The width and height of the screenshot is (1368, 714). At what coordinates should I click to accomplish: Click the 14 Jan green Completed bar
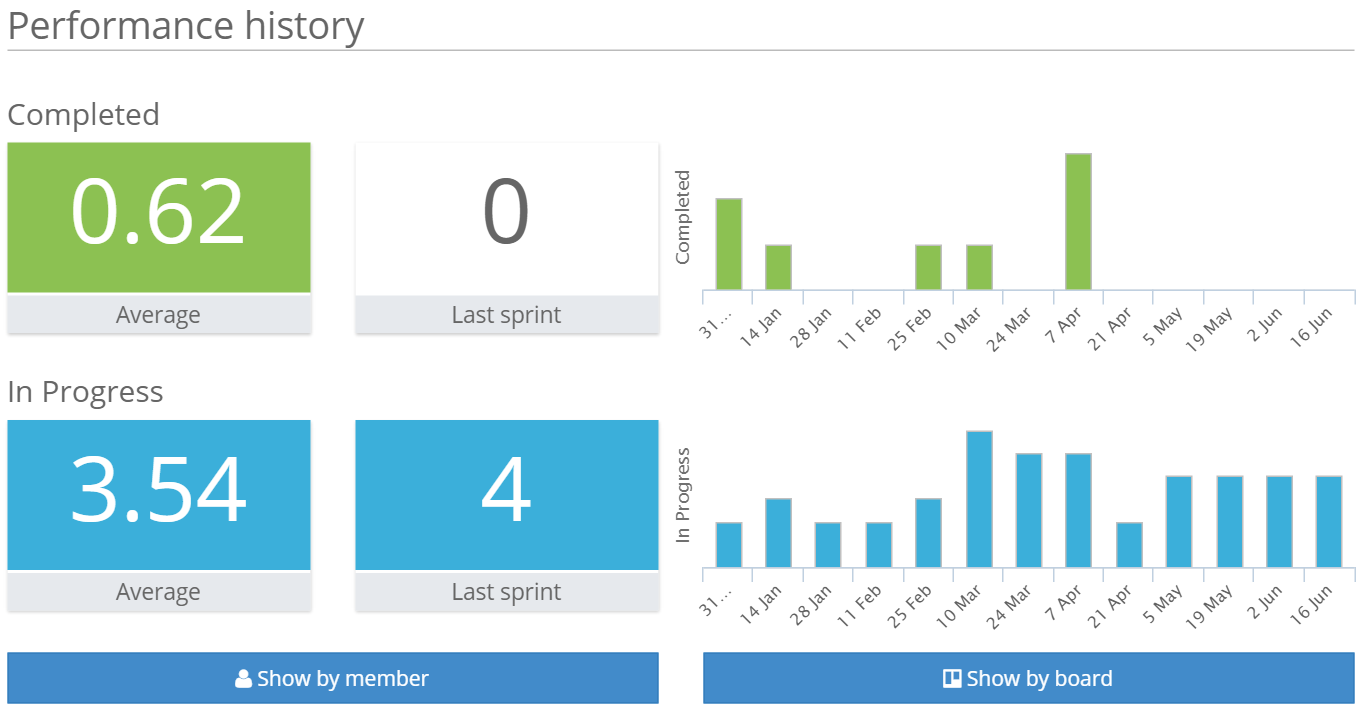coord(778,267)
